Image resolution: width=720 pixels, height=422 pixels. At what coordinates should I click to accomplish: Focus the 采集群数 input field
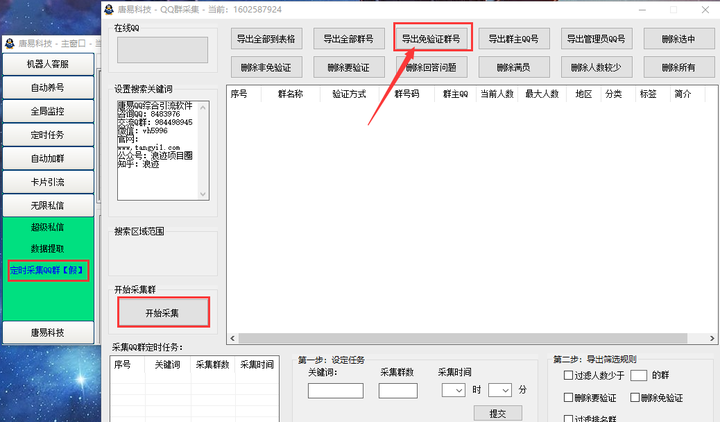[x=398, y=391]
